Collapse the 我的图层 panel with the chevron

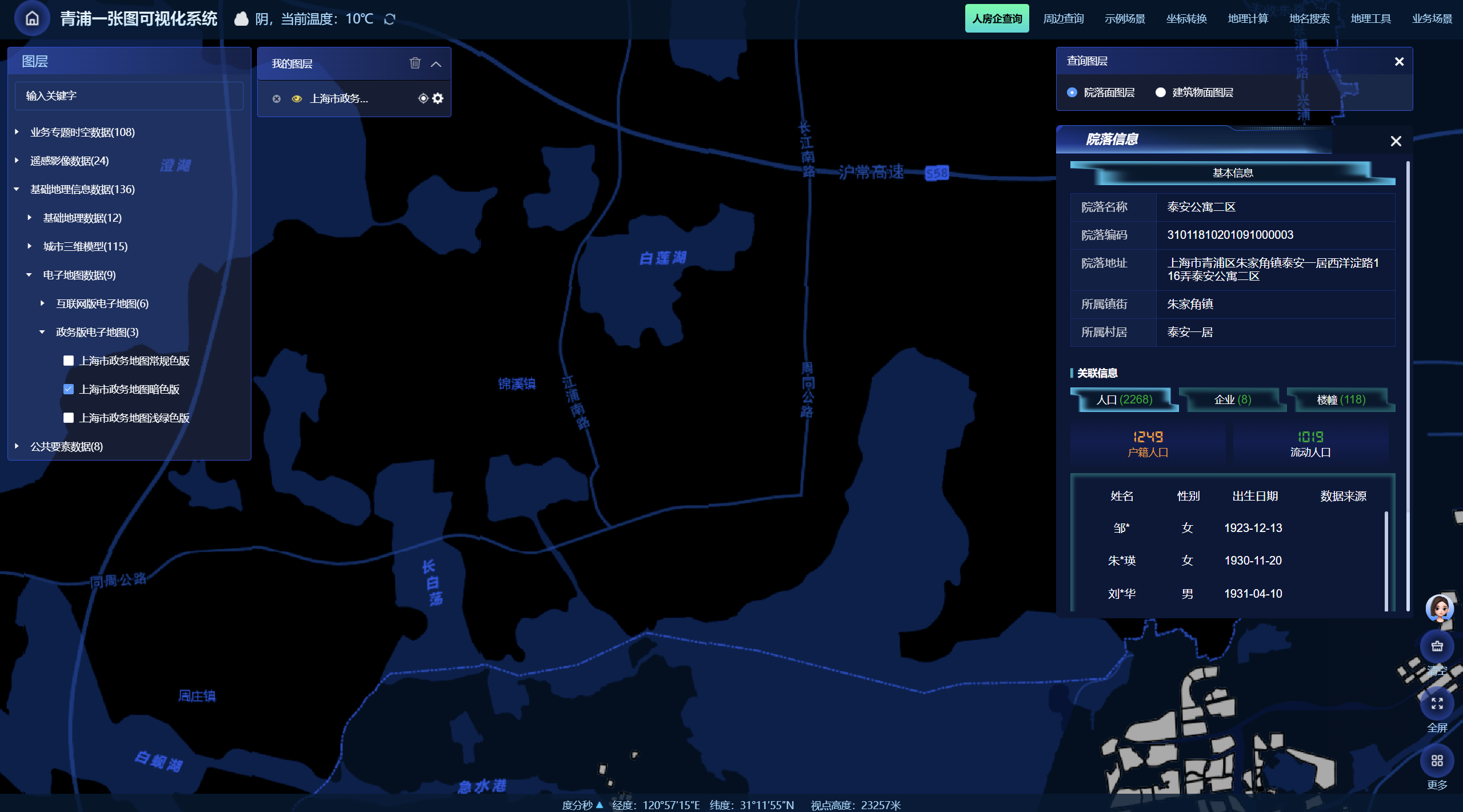pyautogui.click(x=436, y=64)
